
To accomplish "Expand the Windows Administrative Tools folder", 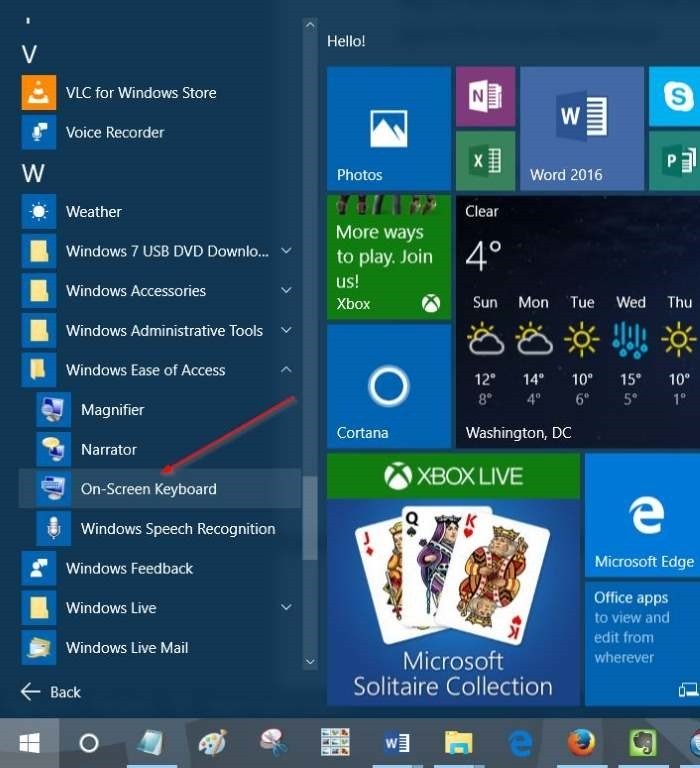I will point(286,331).
